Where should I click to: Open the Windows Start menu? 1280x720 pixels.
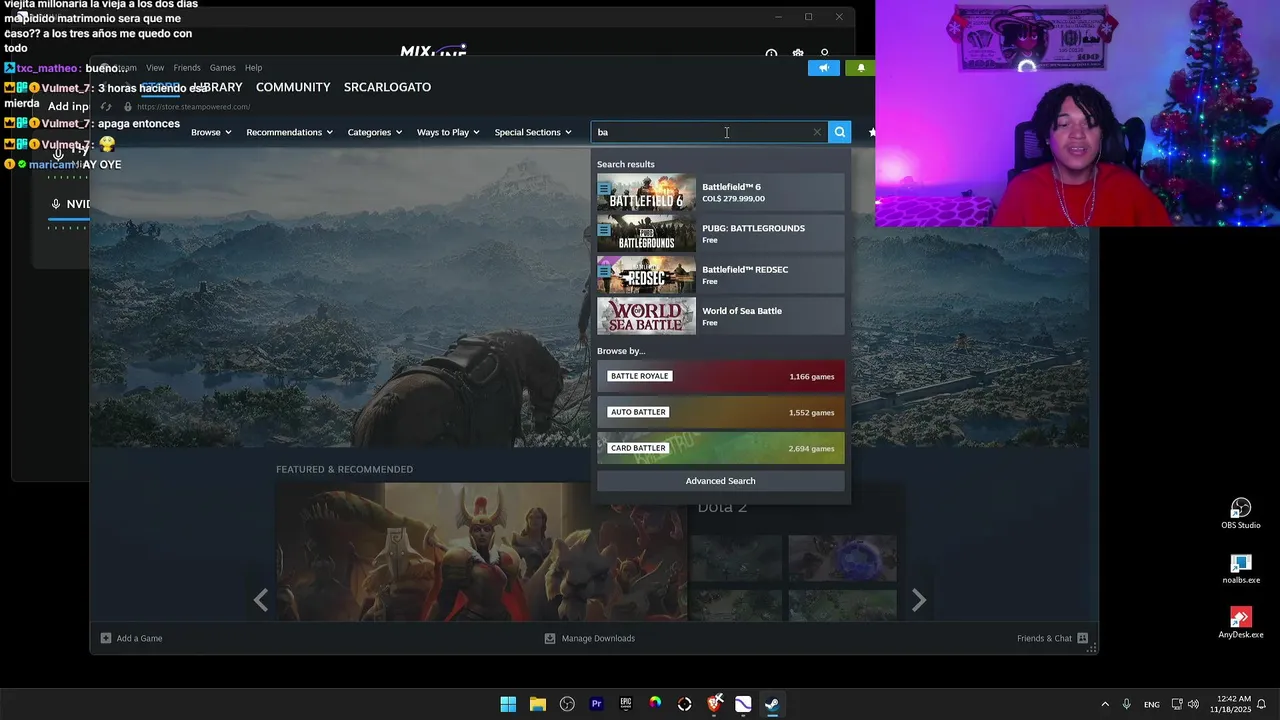tap(508, 704)
